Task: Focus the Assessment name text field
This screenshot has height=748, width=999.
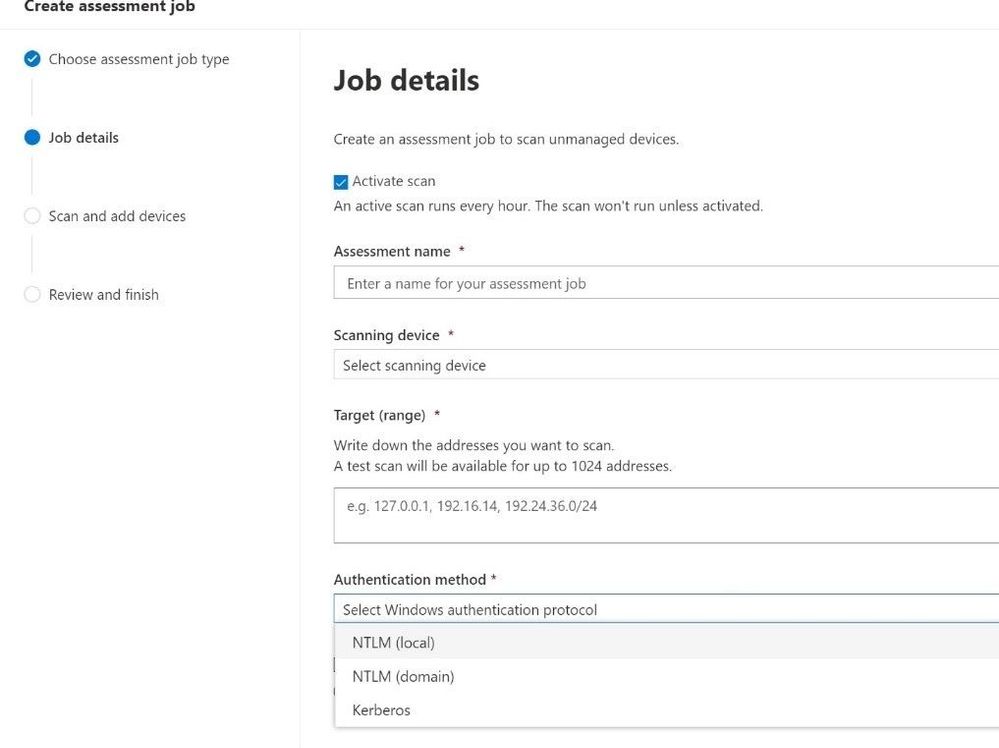Action: (x=665, y=283)
